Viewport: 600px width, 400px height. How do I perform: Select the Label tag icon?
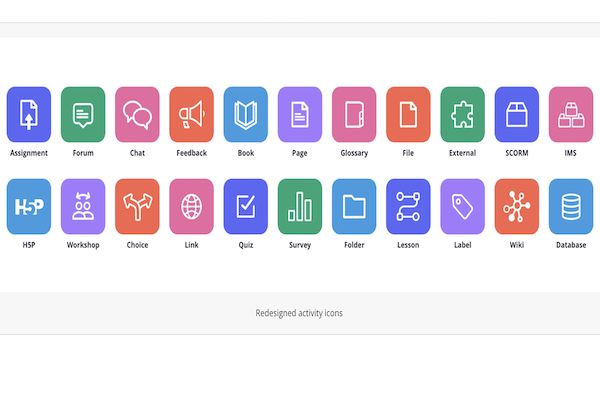[463, 206]
